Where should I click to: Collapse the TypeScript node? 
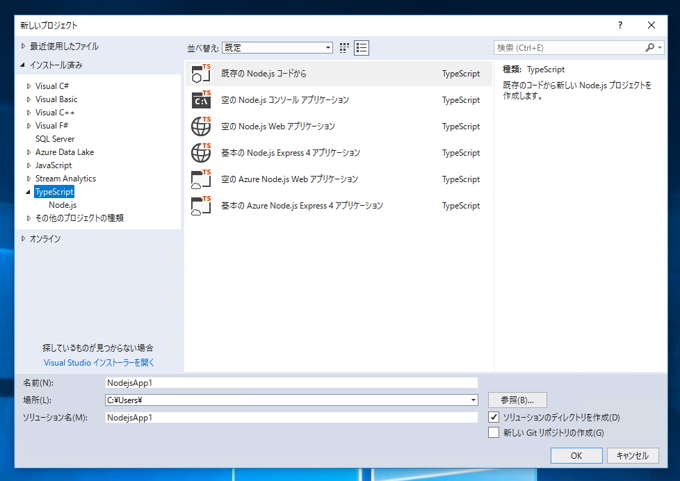pos(29,192)
